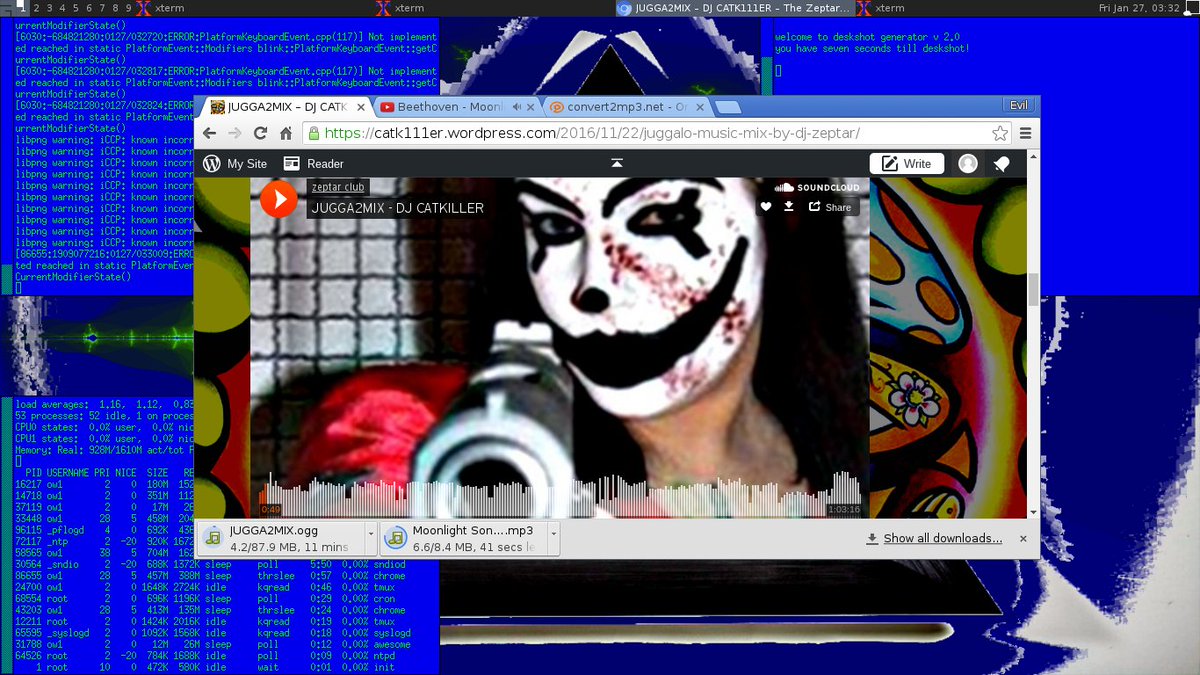Select the last xterm taskbar entry
This screenshot has height=675, width=1200.
975,7
